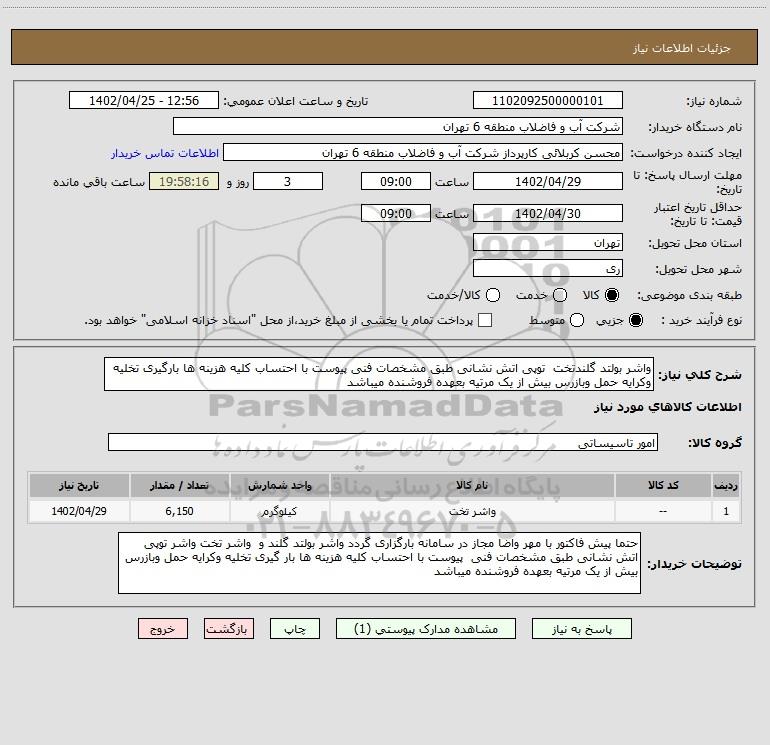Click the remaining time field 19:58:16
The image size is (770, 745).
point(184,181)
